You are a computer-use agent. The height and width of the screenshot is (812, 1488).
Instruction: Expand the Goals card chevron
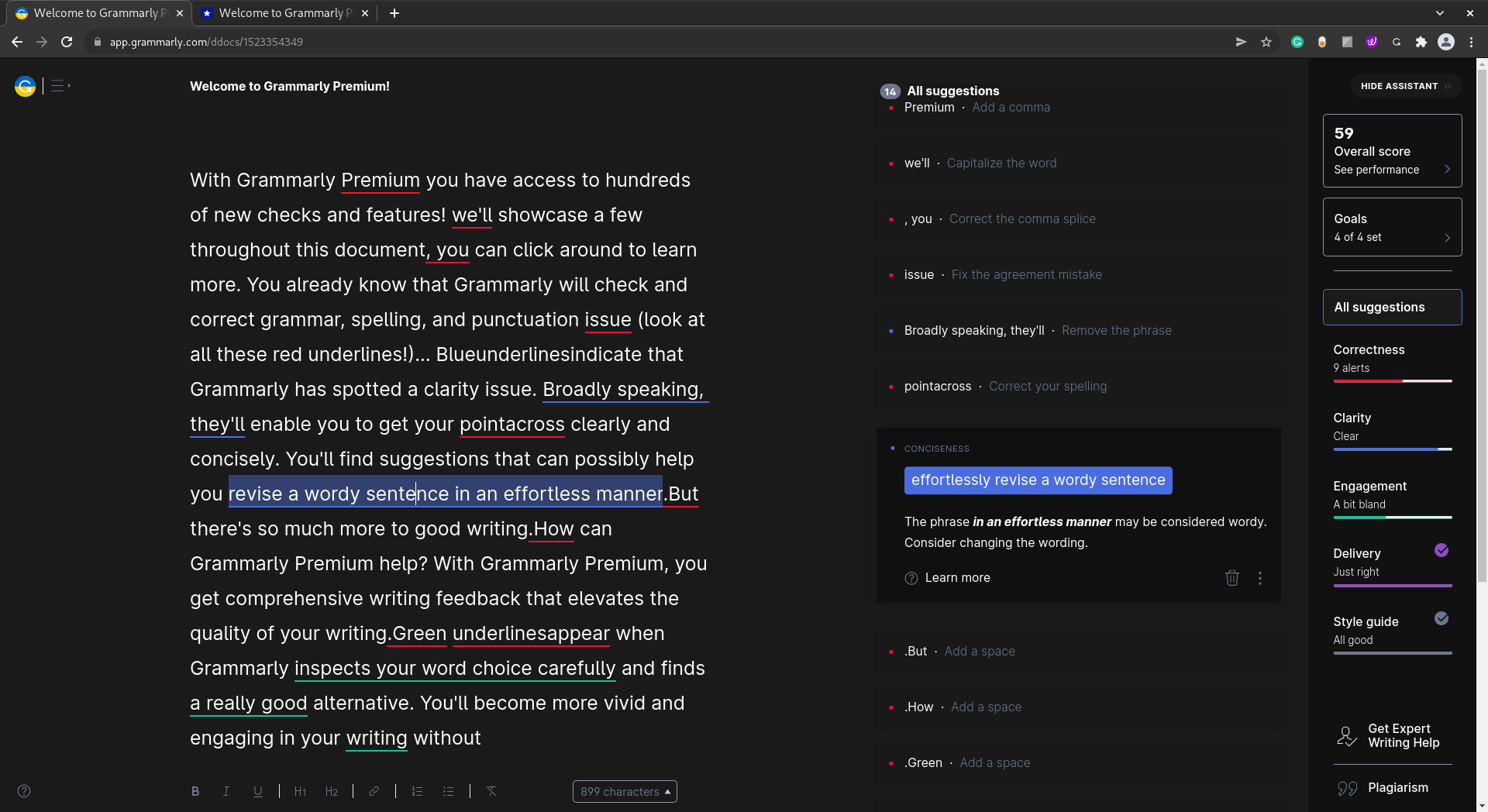tap(1447, 237)
